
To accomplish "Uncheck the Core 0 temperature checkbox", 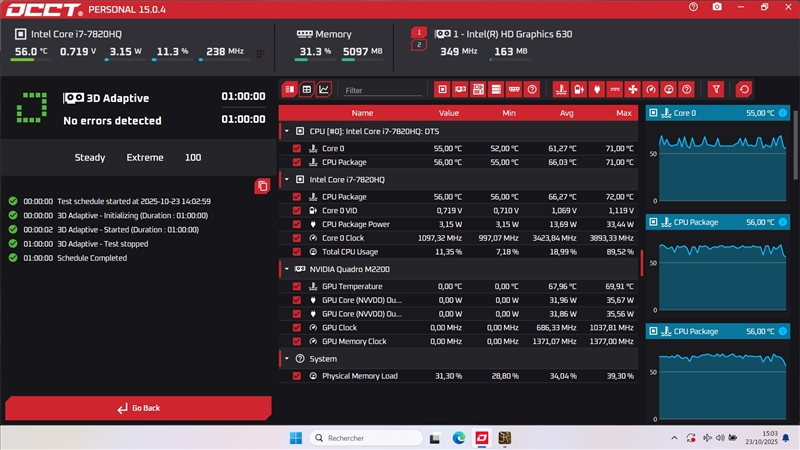I will [x=296, y=148].
